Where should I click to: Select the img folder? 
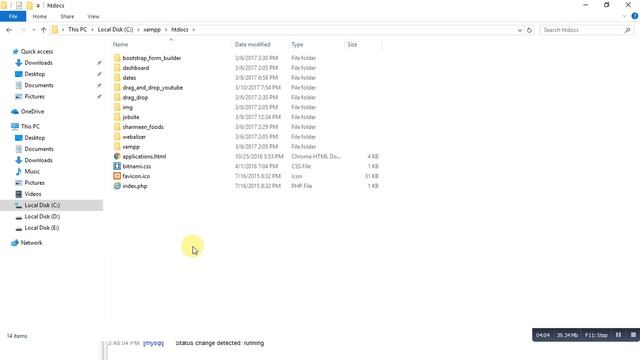point(127,107)
